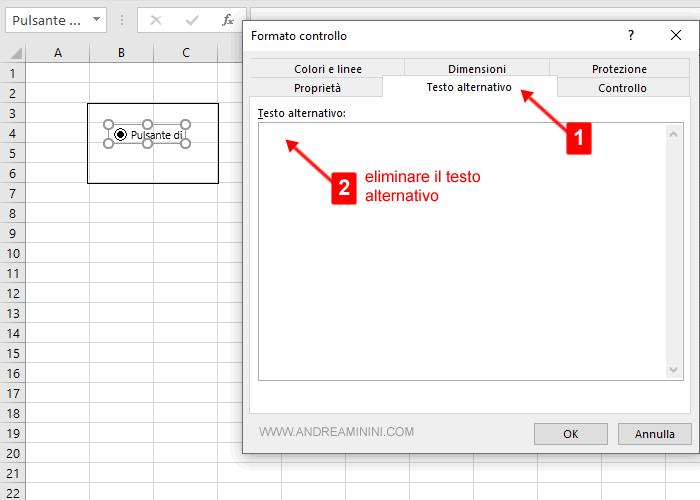The height and width of the screenshot is (500, 700).
Task: Click the text box scroll up arrow
Action: pos(674,134)
